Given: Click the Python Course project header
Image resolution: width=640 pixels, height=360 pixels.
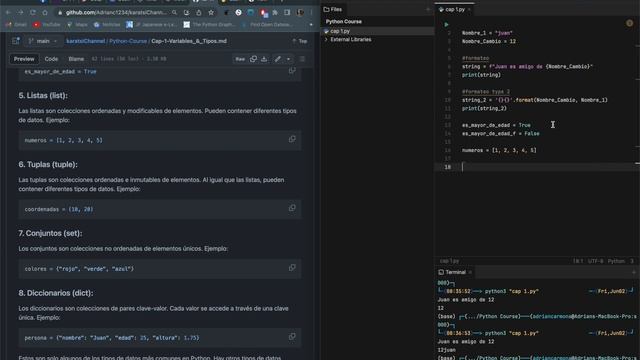Looking at the screenshot, I should pos(344,21).
